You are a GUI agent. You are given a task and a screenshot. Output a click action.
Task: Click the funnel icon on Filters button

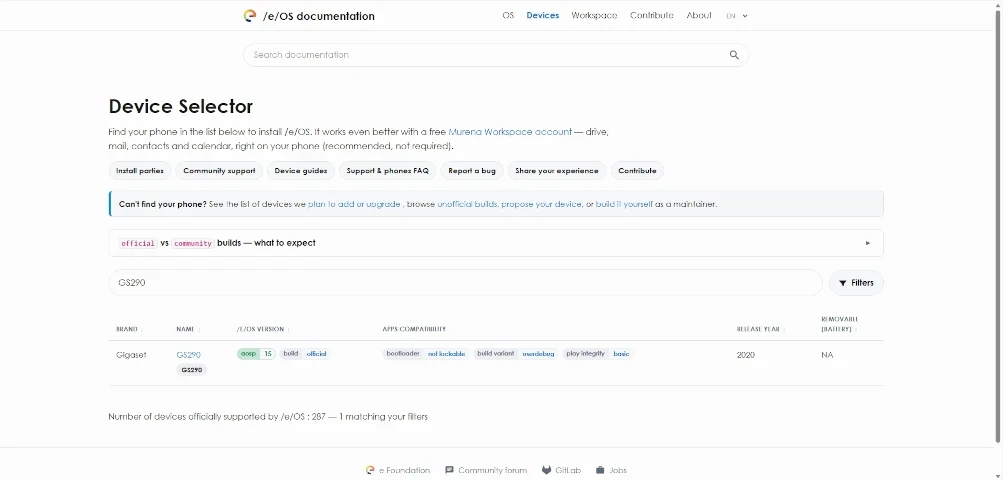tap(843, 283)
